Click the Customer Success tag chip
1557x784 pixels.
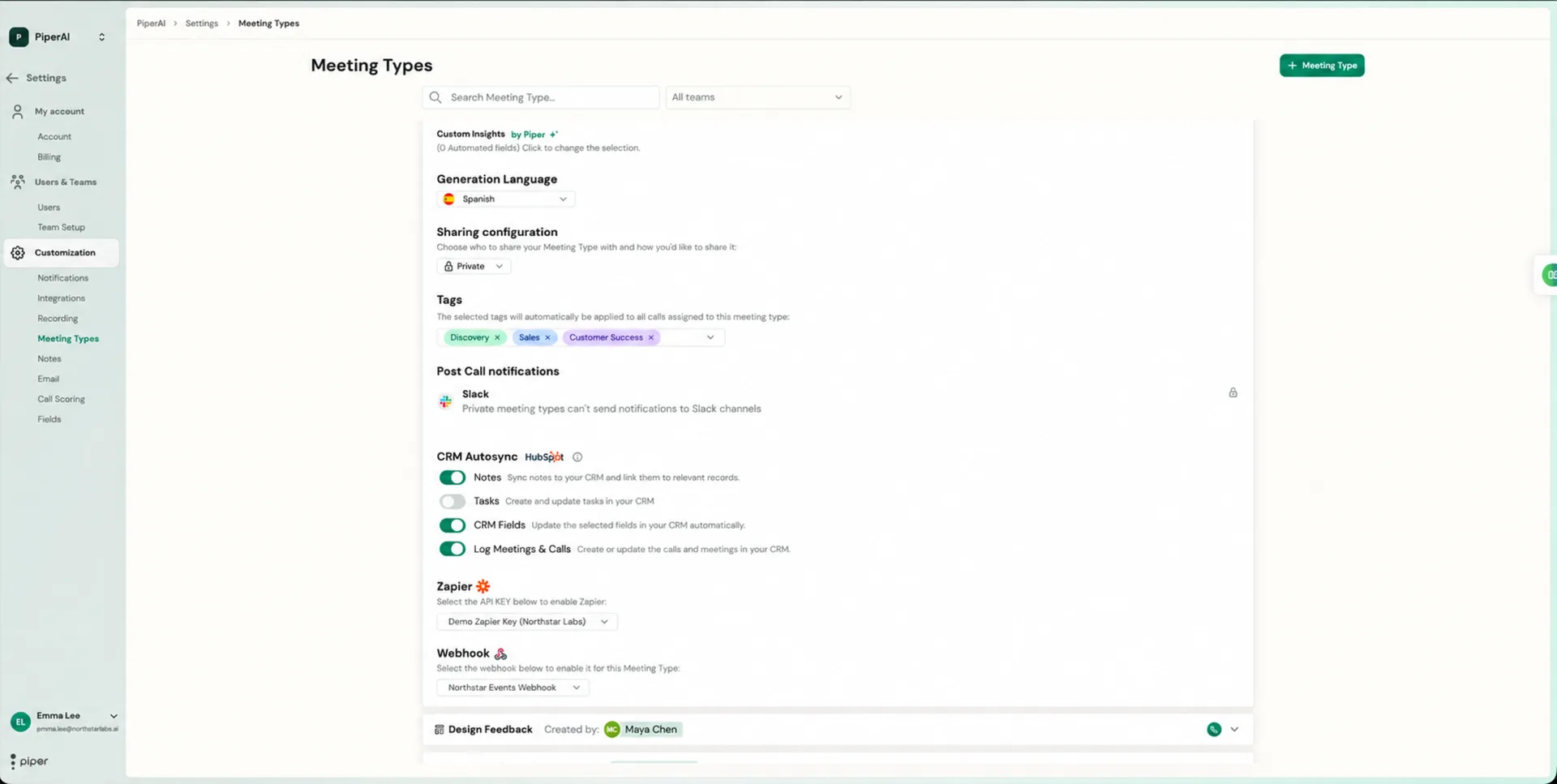[x=611, y=337]
